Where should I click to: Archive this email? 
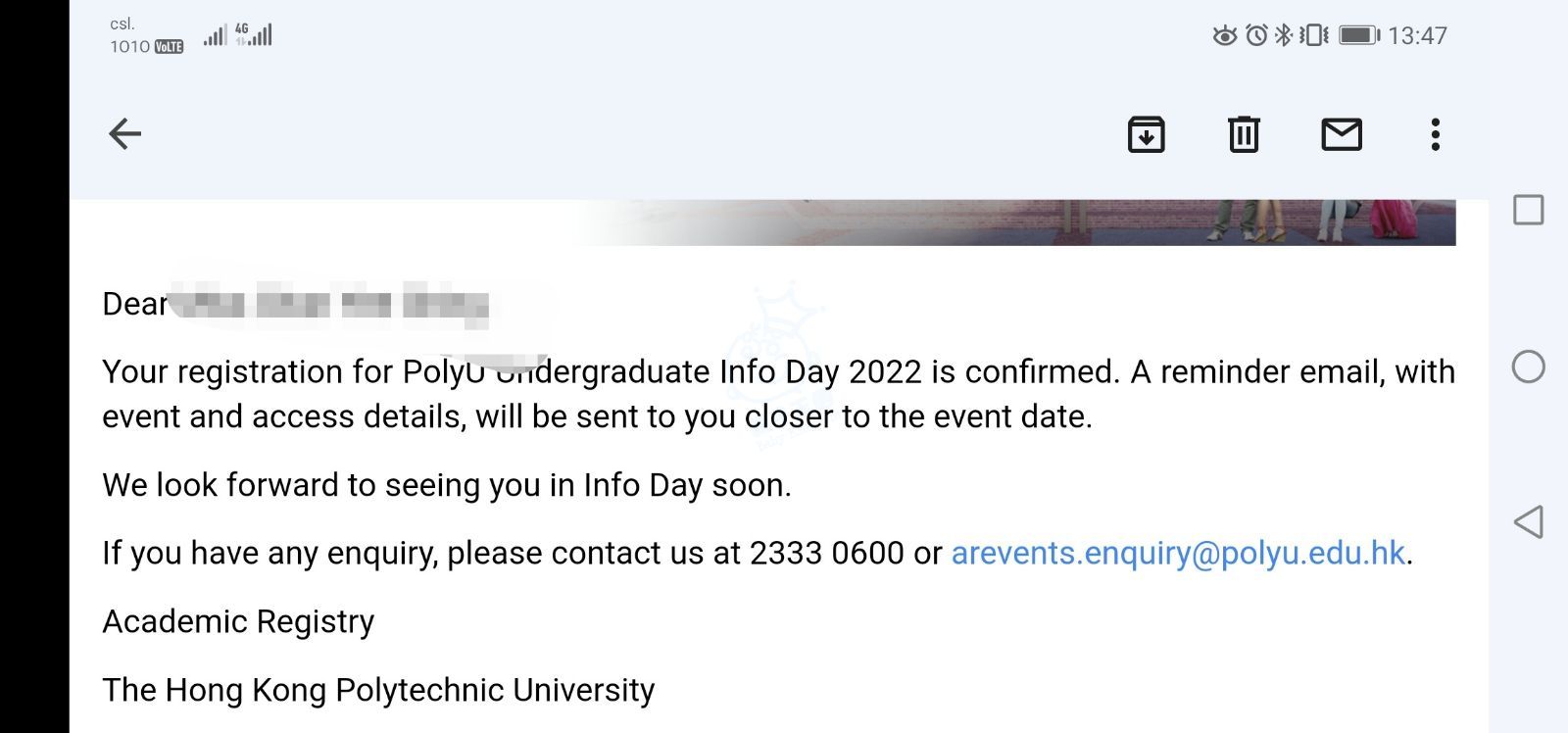[1146, 134]
